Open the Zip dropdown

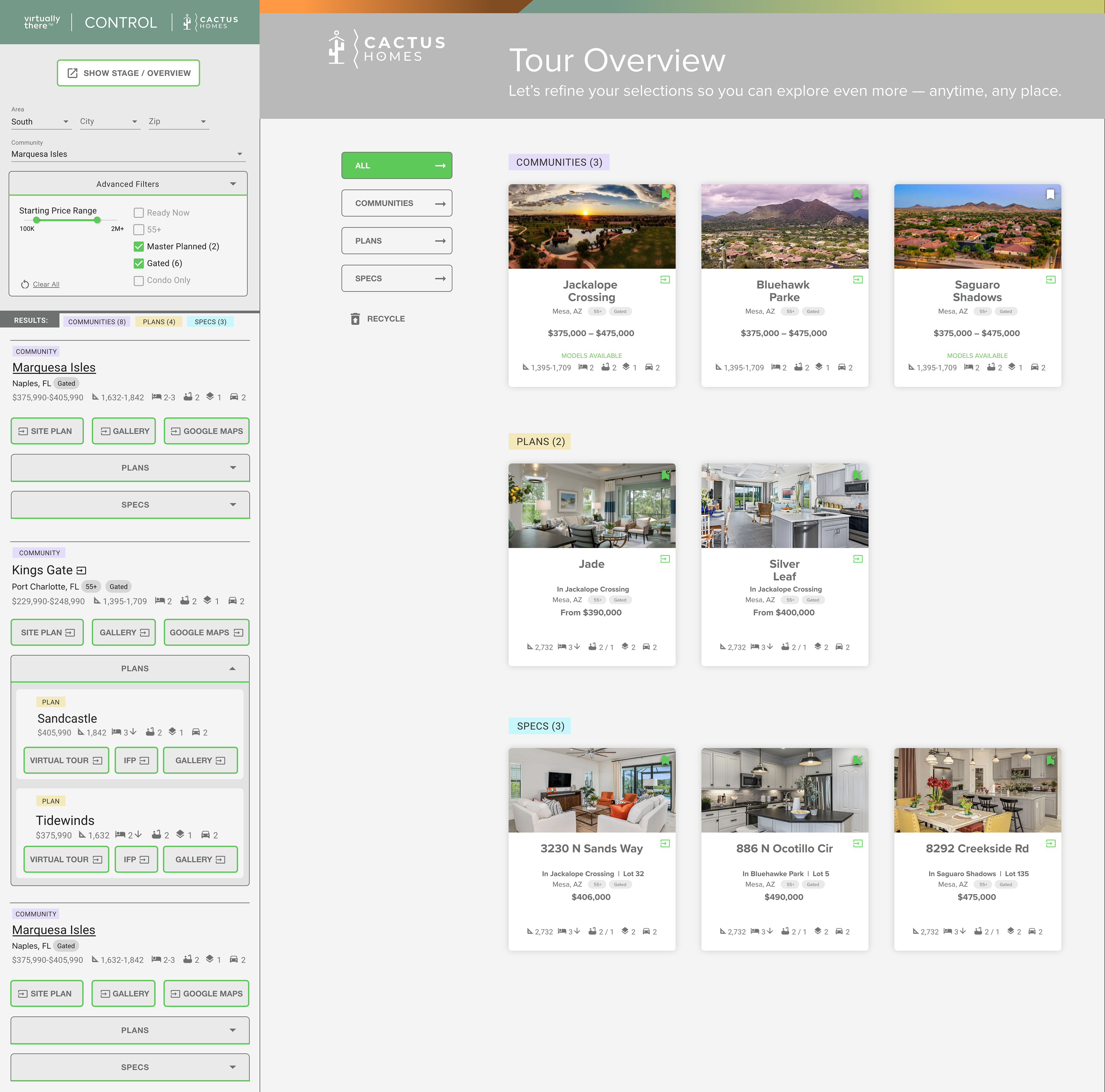[x=178, y=122]
